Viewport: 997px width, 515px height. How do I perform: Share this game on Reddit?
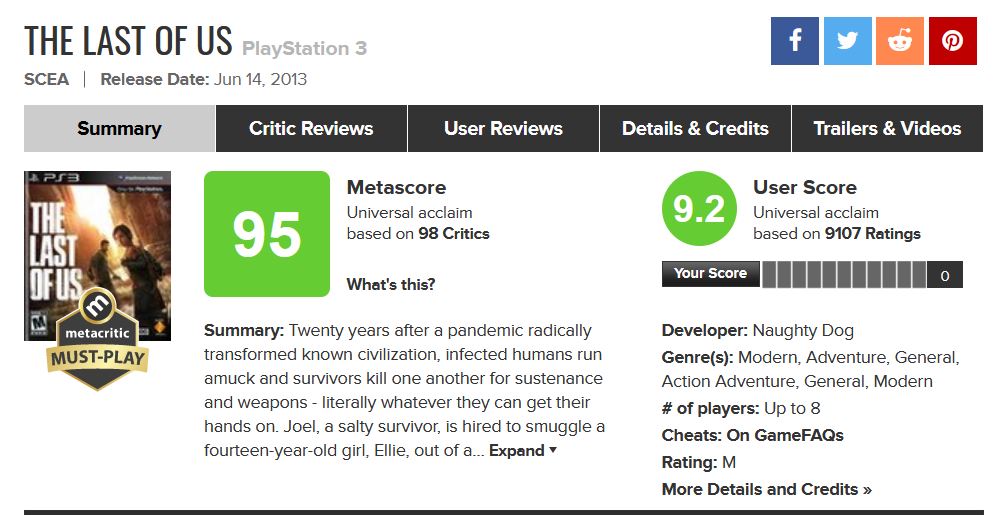click(900, 41)
